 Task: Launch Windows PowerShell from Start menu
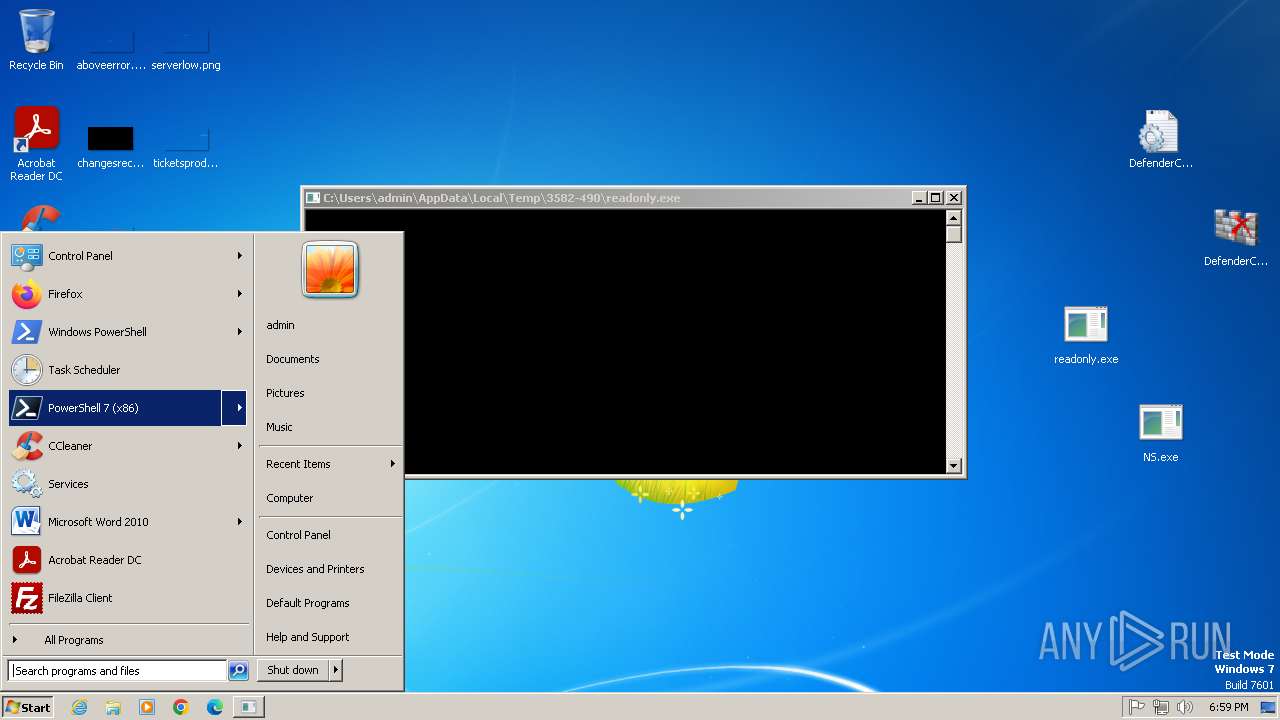pyautogui.click(x=115, y=332)
